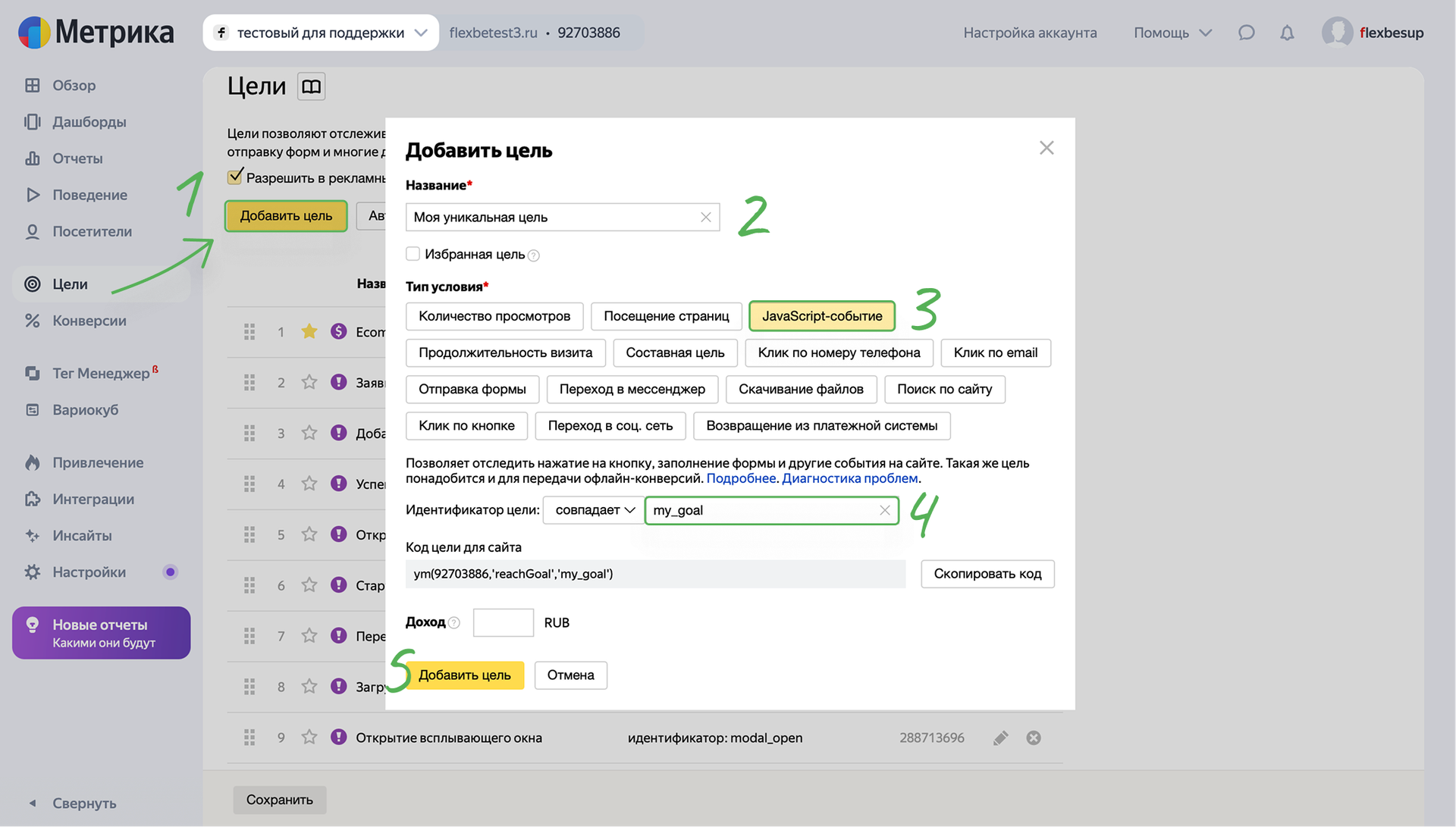This screenshot has height=827, width=1456.
Task: Select JavaScript-событие condition type
Action: pos(821,316)
